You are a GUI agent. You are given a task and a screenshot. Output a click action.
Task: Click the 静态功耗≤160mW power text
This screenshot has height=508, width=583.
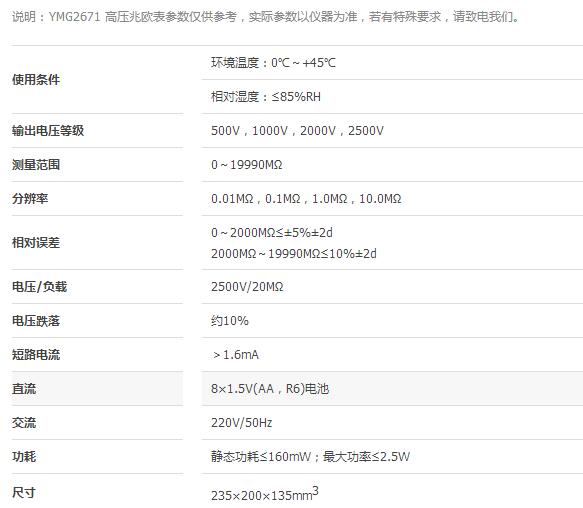point(261,456)
